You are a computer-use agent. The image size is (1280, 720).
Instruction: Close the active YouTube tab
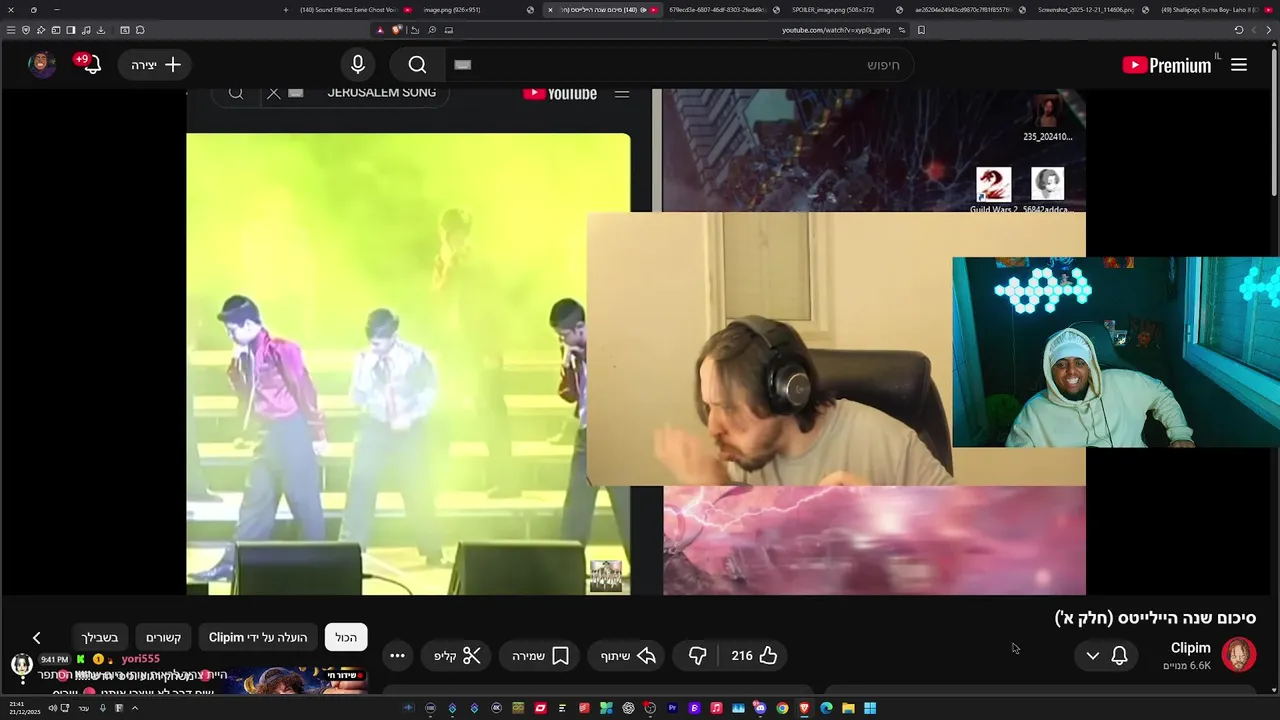550,10
